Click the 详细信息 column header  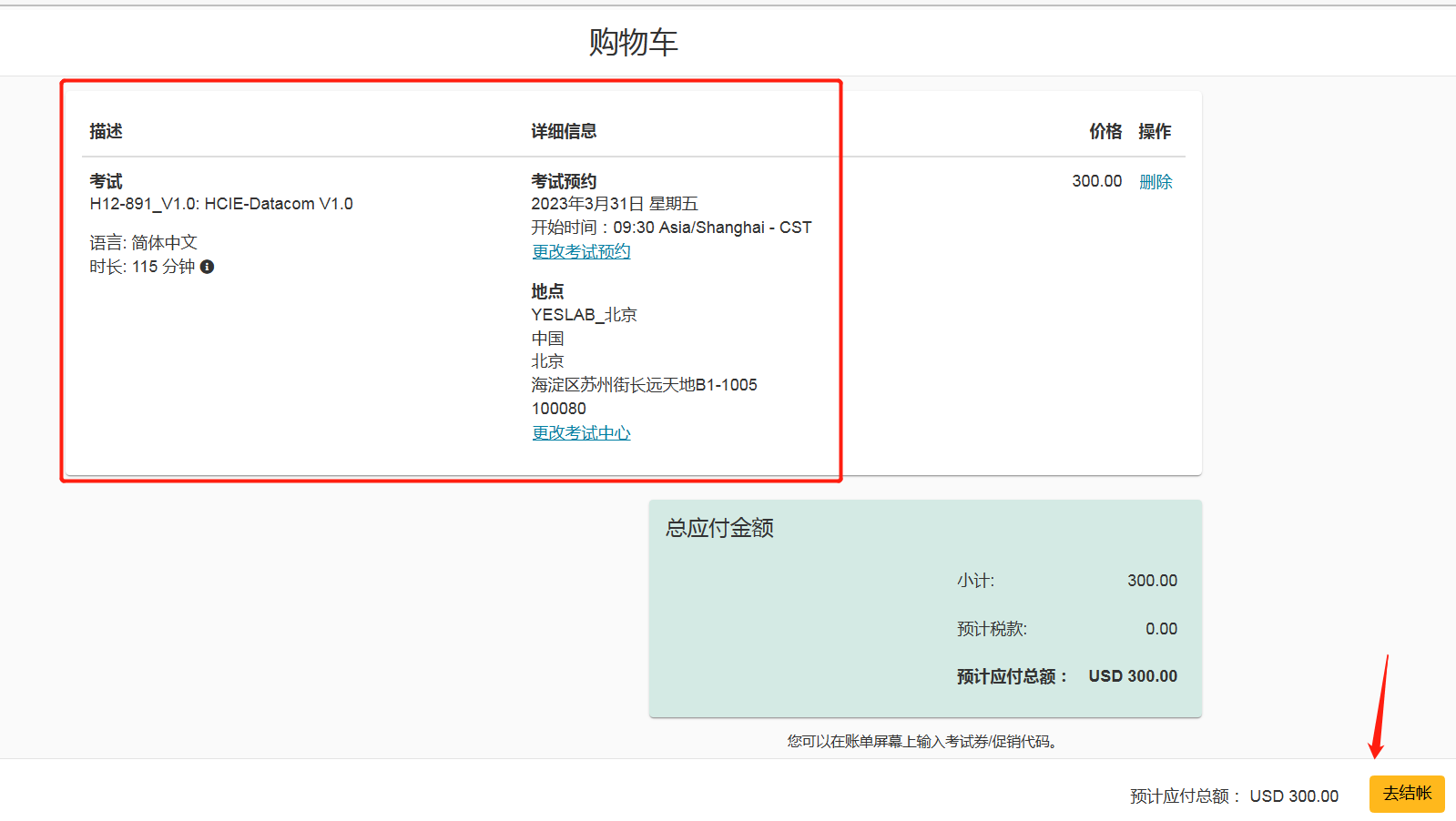pyautogui.click(x=564, y=131)
